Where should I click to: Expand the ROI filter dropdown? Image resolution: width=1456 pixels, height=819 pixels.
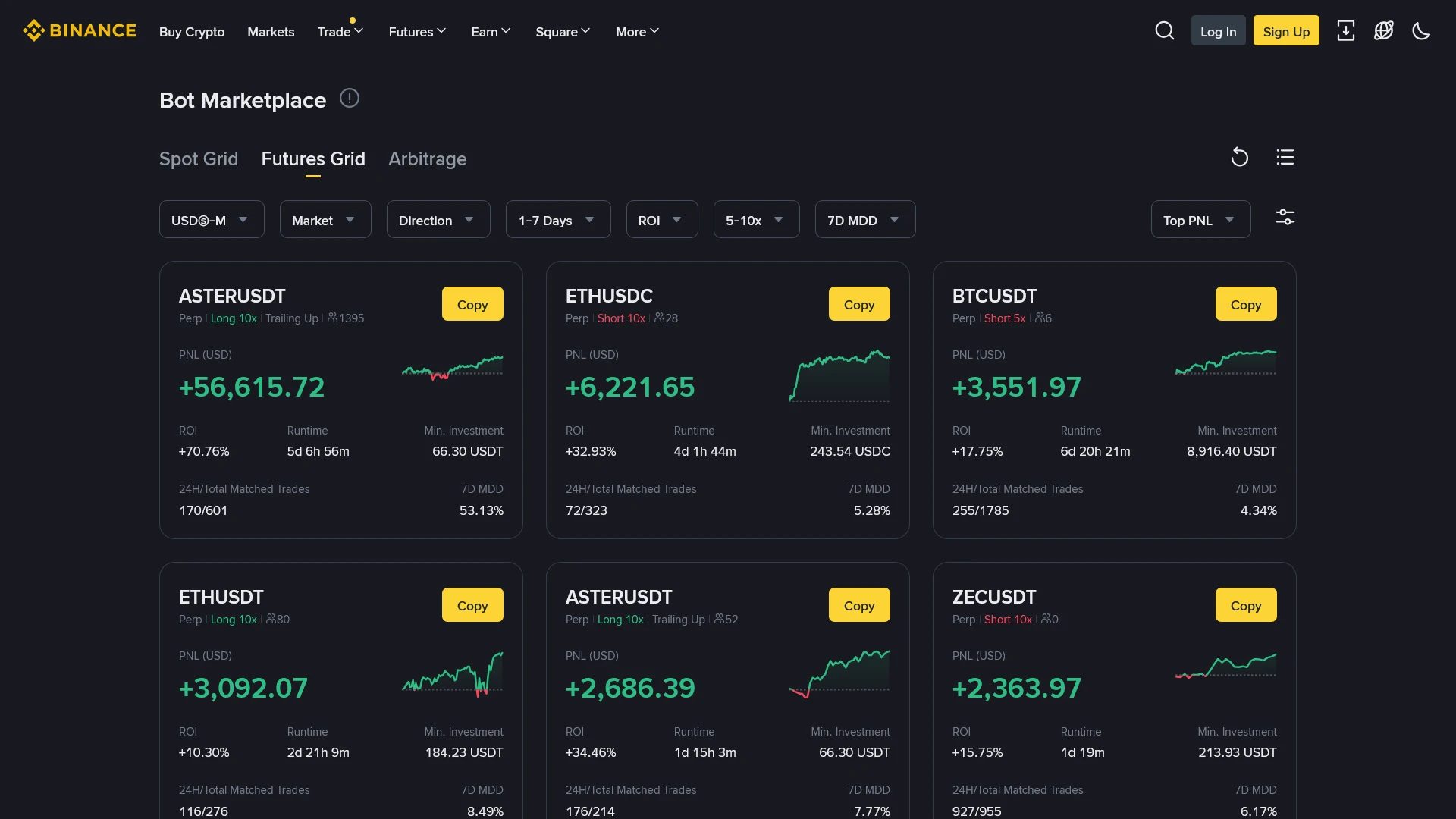click(x=661, y=219)
